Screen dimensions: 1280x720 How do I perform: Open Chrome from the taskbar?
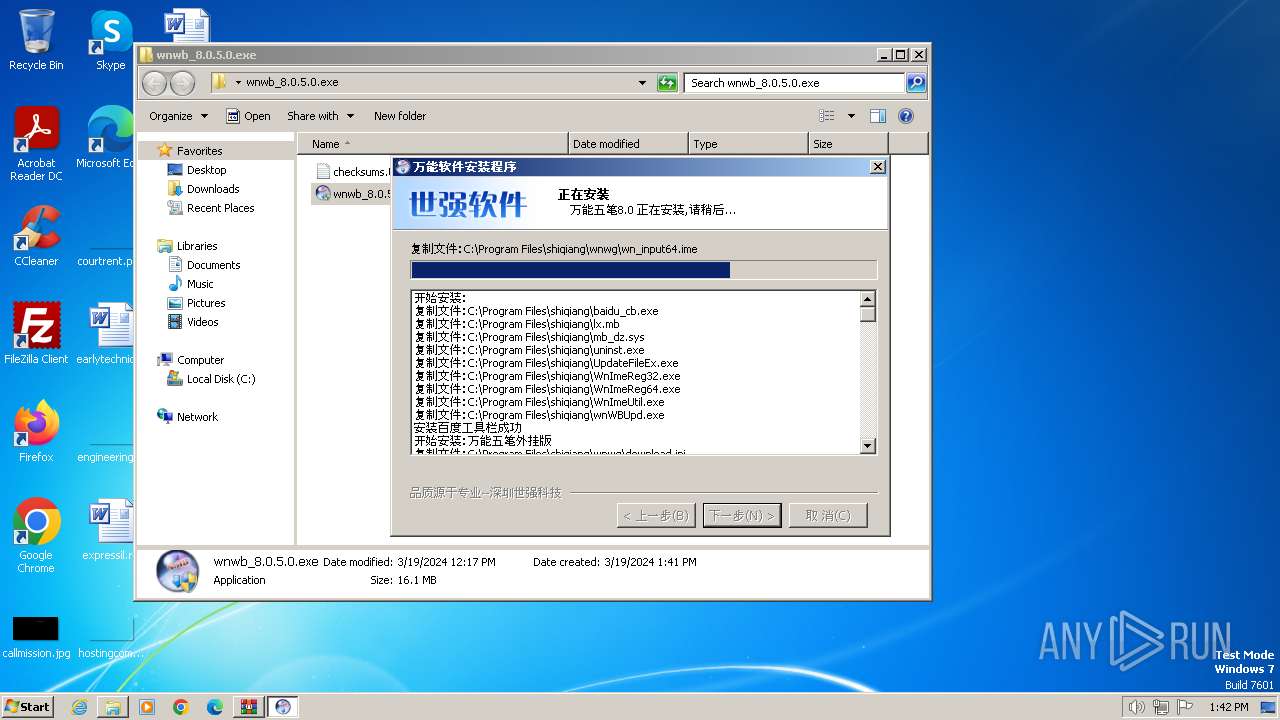click(x=181, y=707)
